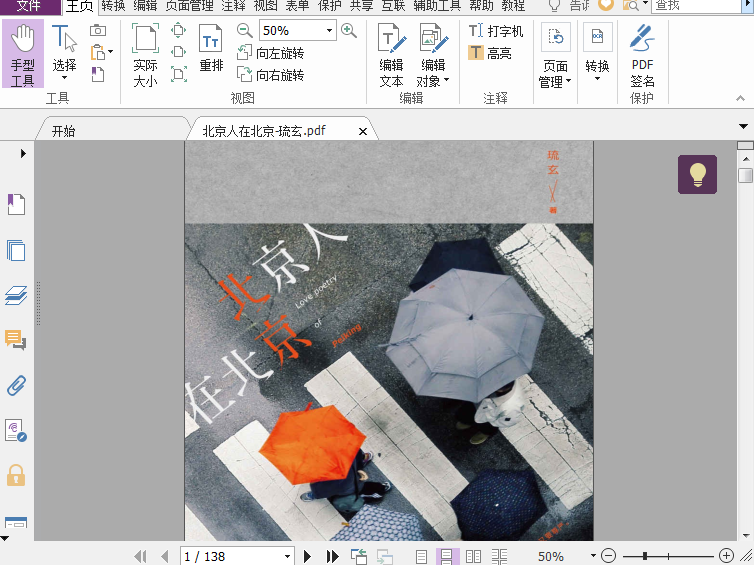Open the Help (帮助) ribbon tab
Screen dimensions: 754x565
pyautogui.click(x=481, y=6)
